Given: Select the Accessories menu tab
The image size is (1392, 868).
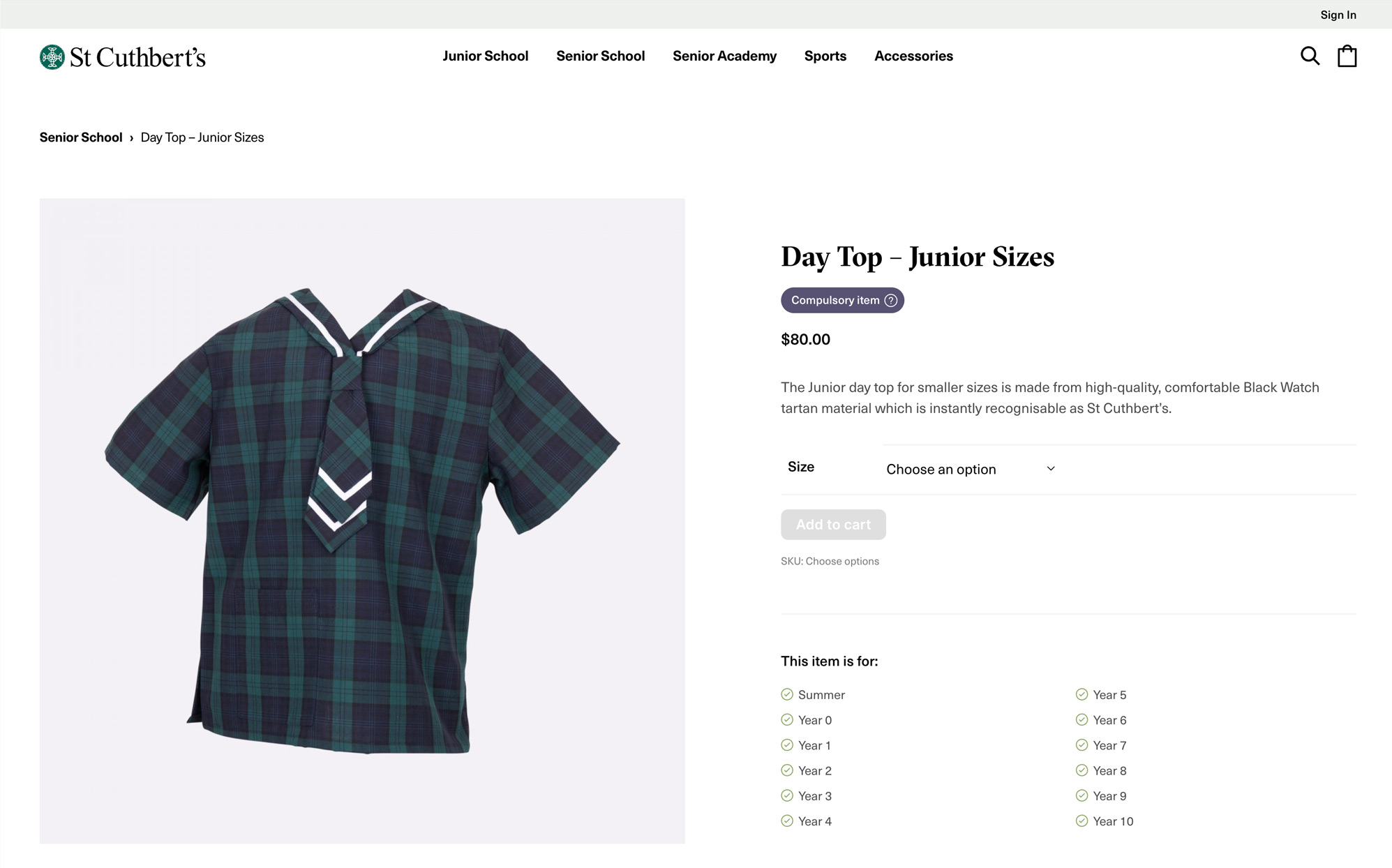Looking at the screenshot, I should tap(913, 56).
